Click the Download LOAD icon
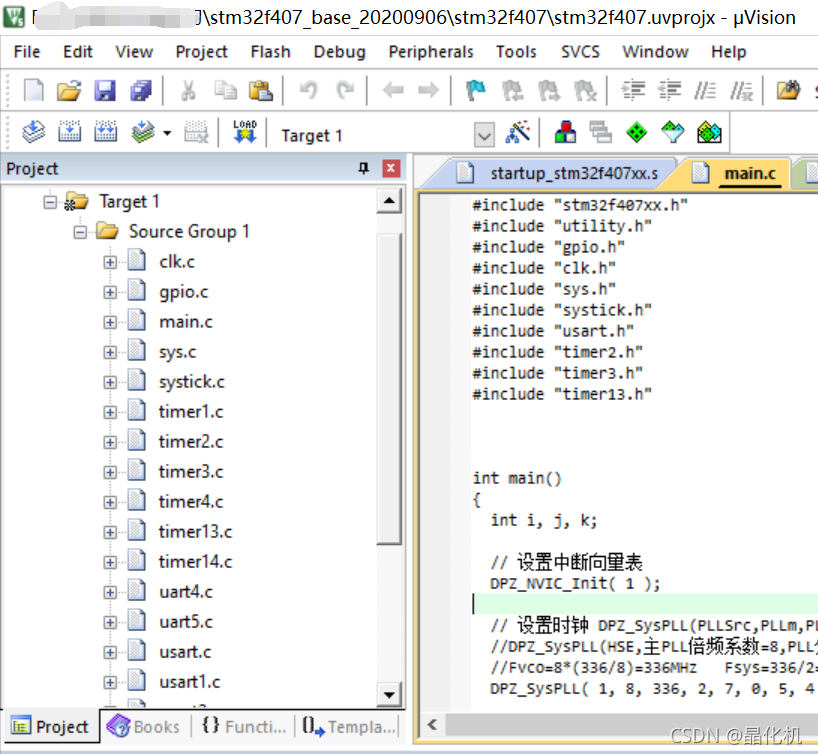 coord(245,131)
